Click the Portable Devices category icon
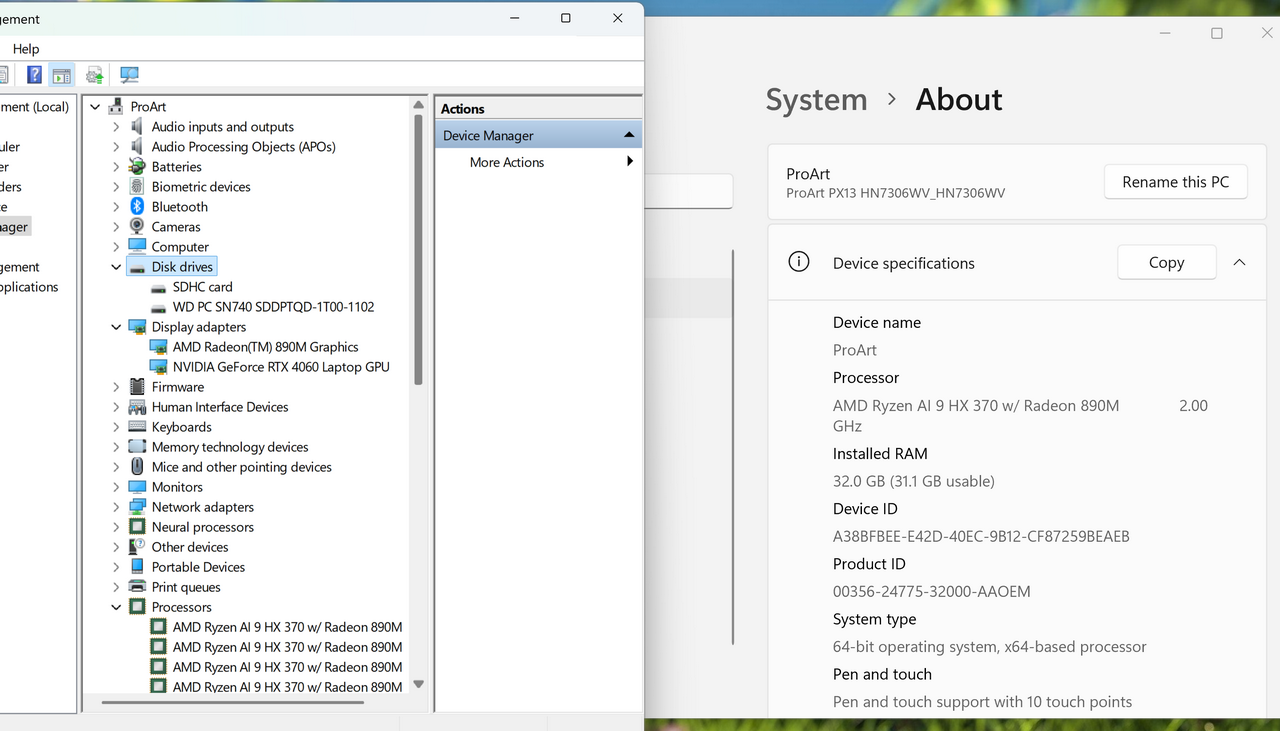This screenshot has width=1280, height=731. pyautogui.click(x=137, y=567)
